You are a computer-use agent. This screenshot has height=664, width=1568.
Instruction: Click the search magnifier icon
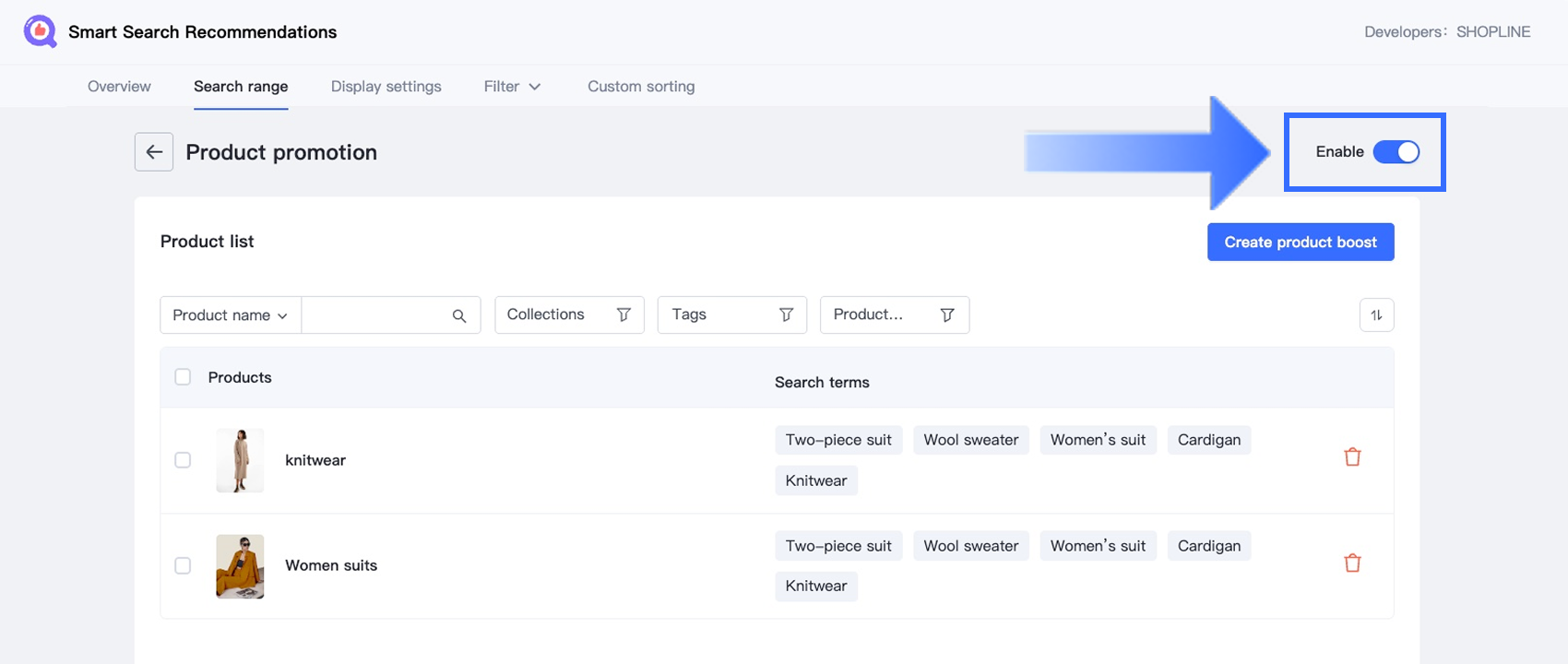tap(459, 315)
